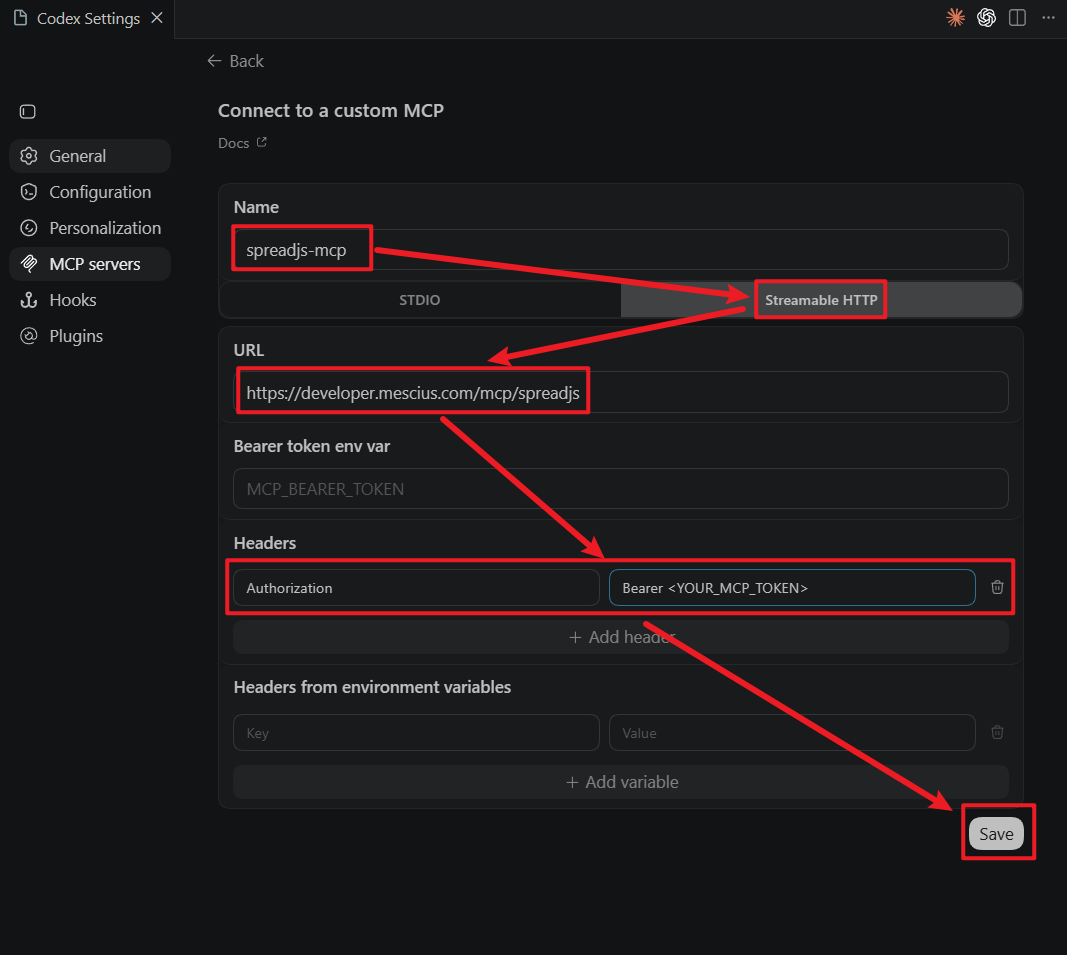Switch transport to Streamable HTTP
The image size is (1067, 955).
(821, 300)
